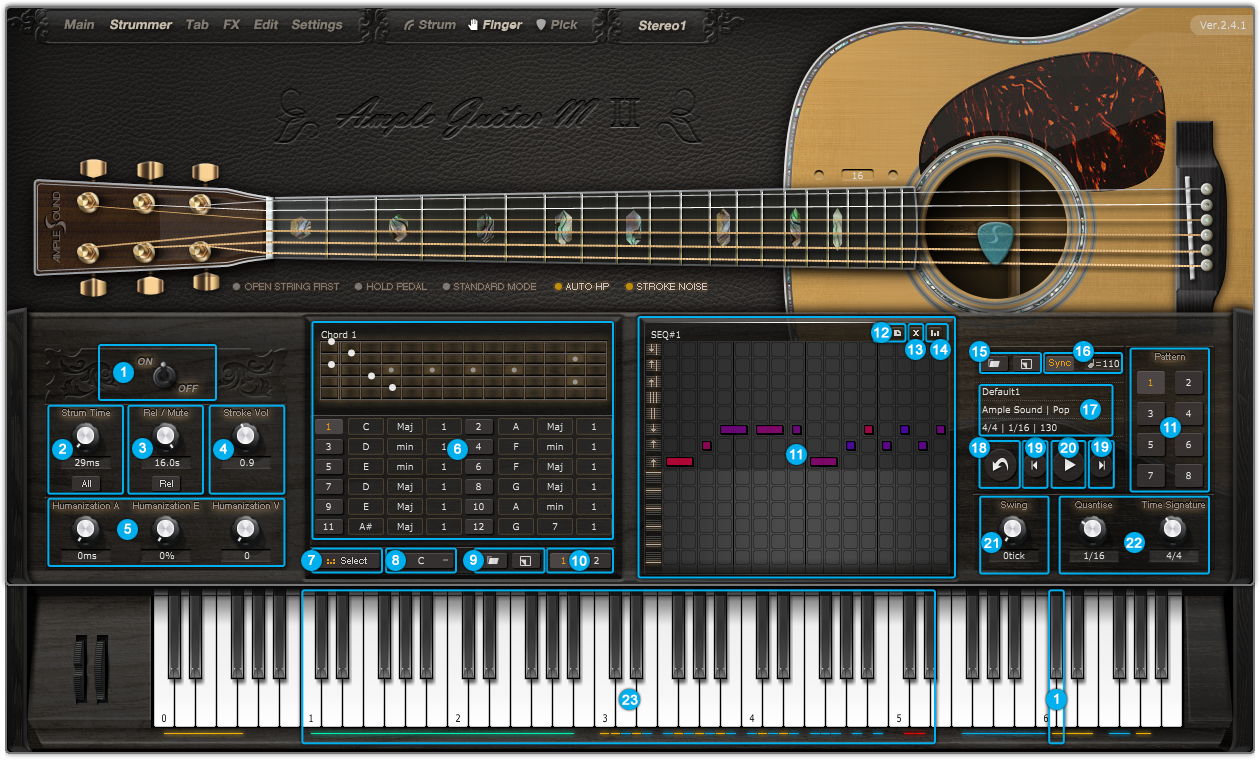
Task: Toggle HOLD PEDAL option
Action: (x=391, y=287)
